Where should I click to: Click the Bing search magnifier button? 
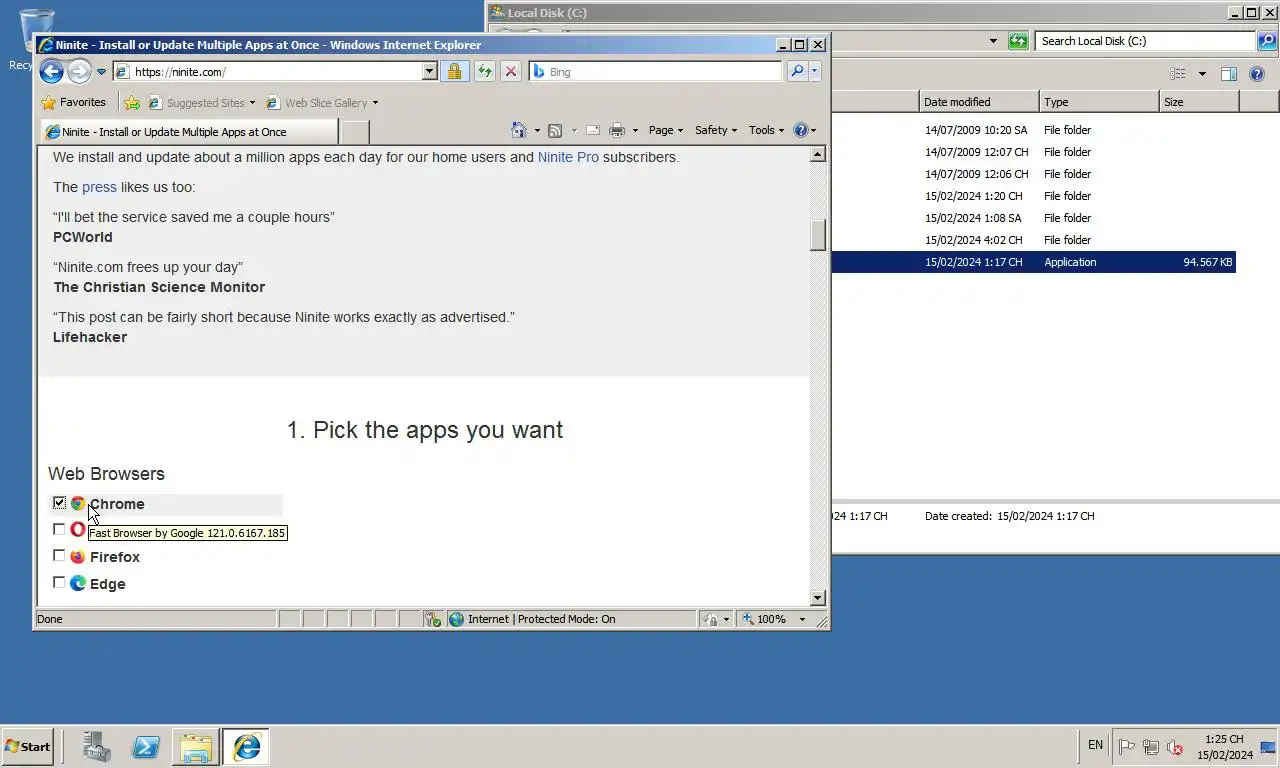[797, 71]
